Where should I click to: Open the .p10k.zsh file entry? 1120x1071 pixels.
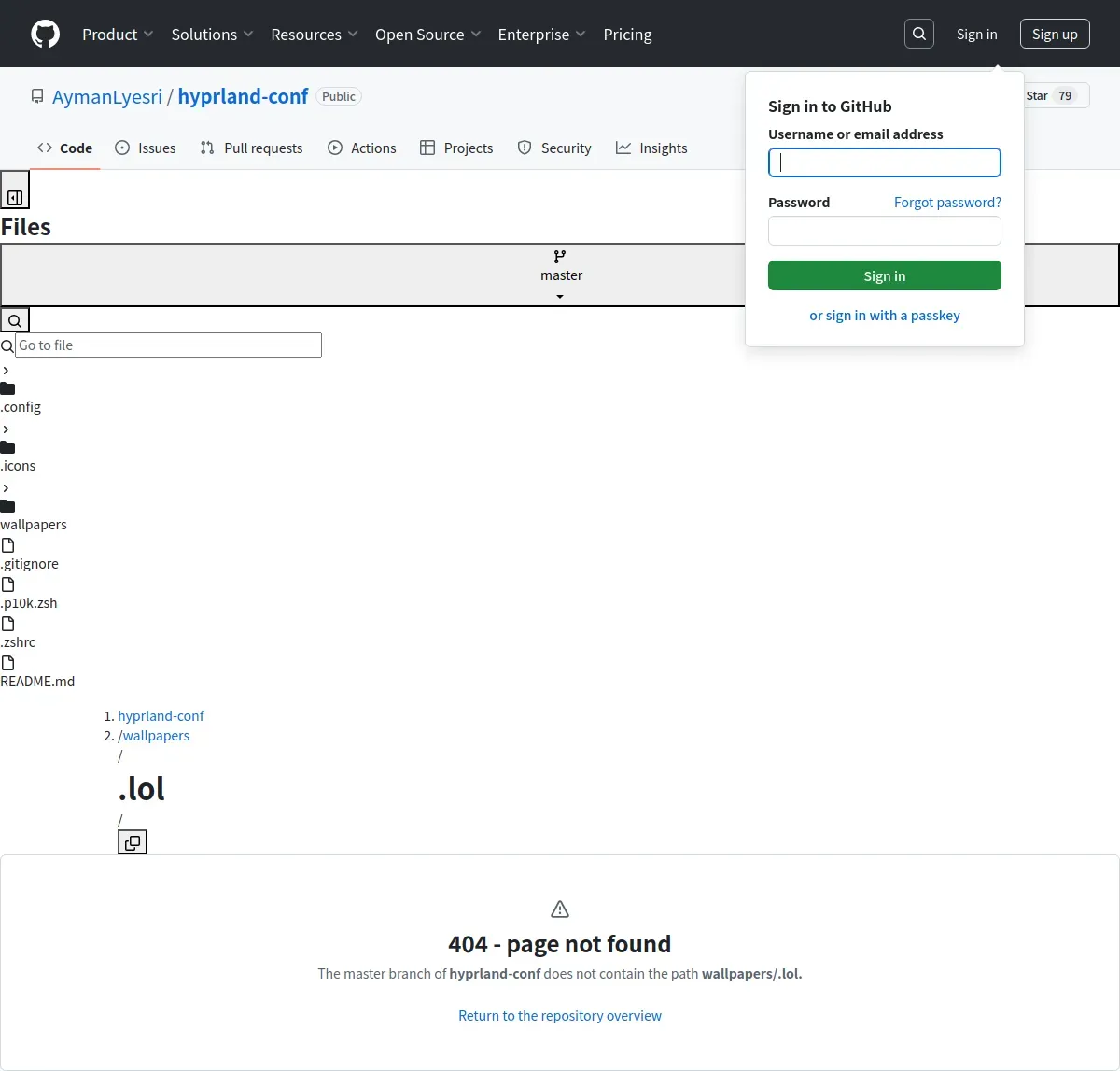click(29, 603)
